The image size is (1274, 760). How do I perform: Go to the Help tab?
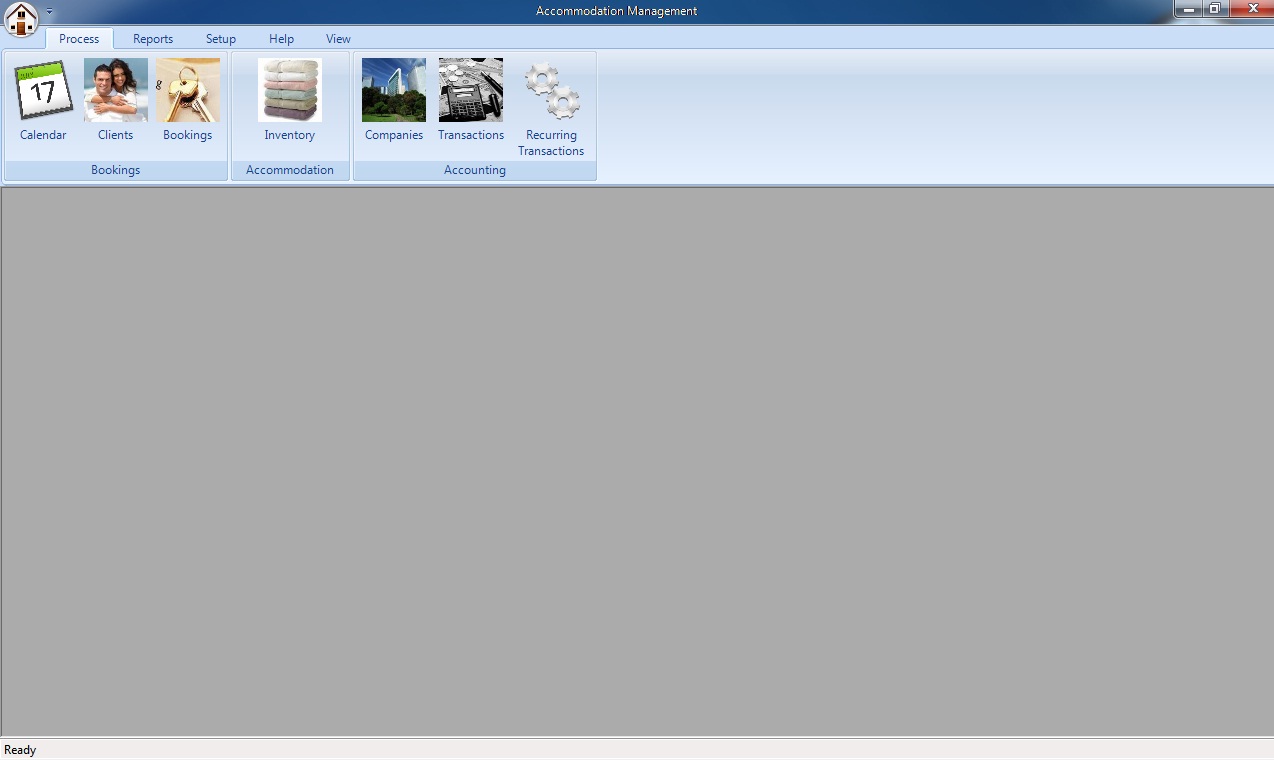click(x=282, y=39)
